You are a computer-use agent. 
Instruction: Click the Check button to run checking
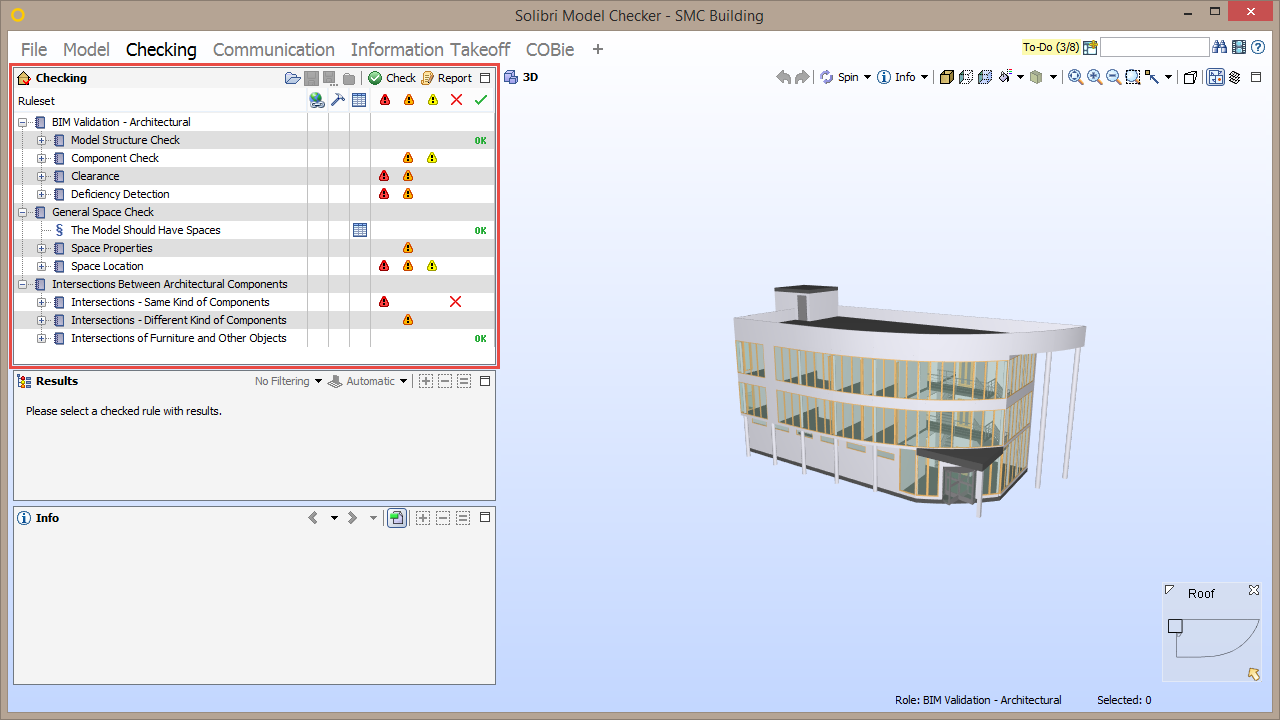(x=398, y=77)
